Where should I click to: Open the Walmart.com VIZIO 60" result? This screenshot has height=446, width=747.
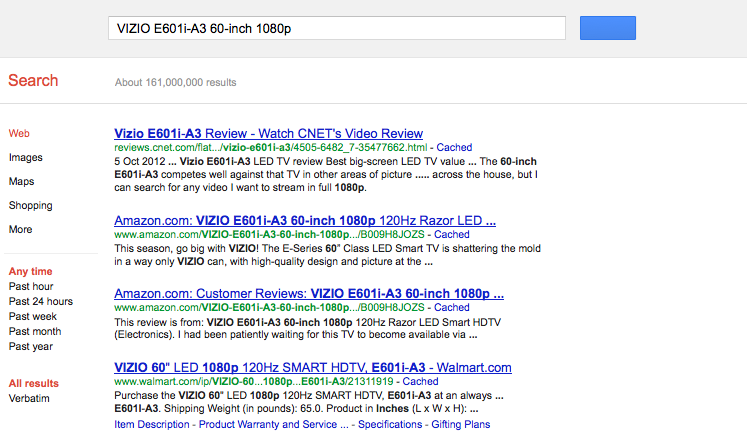click(x=313, y=367)
